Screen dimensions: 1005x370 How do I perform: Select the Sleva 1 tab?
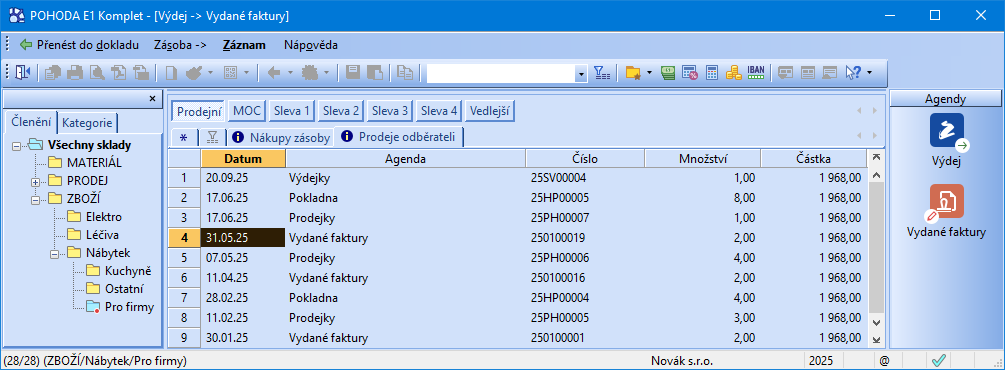point(291,110)
